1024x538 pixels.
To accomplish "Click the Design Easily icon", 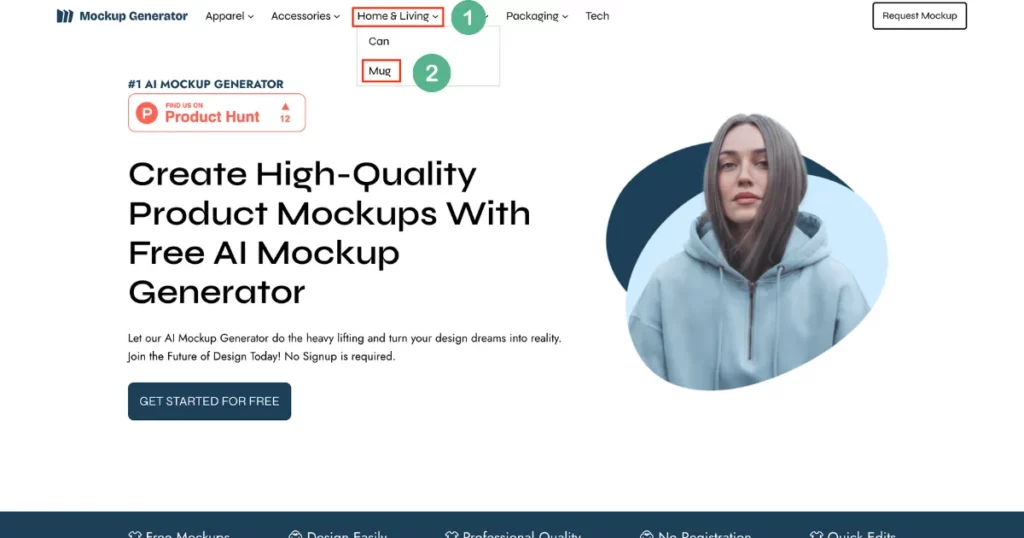I will coord(295,535).
